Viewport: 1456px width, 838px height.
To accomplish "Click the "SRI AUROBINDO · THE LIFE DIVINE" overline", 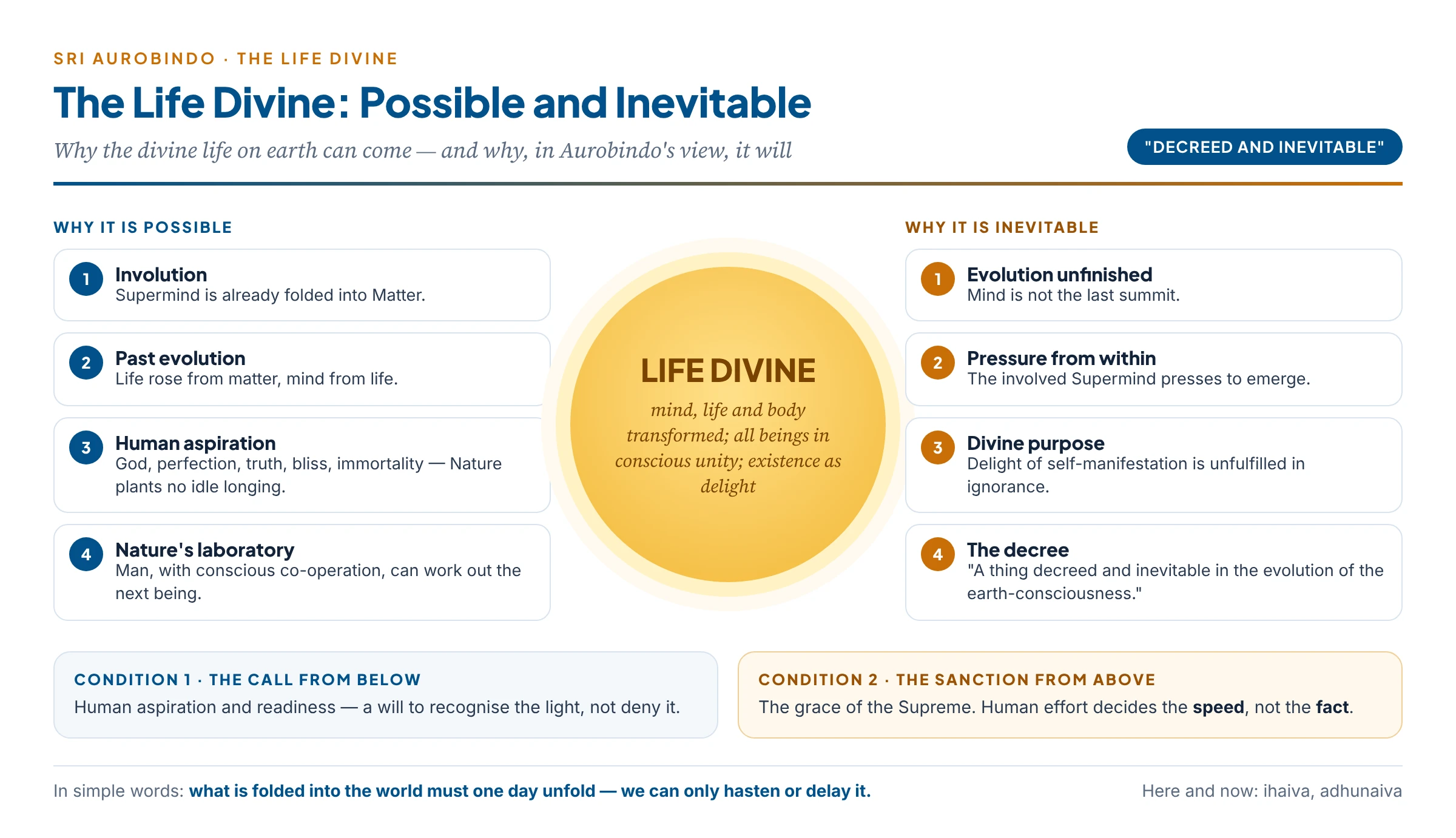I will click(x=225, y=59).
